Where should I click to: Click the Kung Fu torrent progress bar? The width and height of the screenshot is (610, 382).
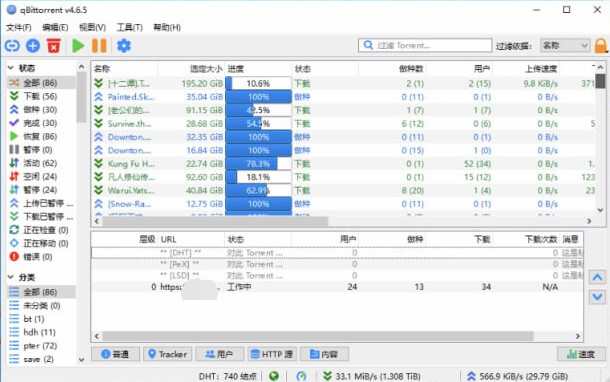258,164
